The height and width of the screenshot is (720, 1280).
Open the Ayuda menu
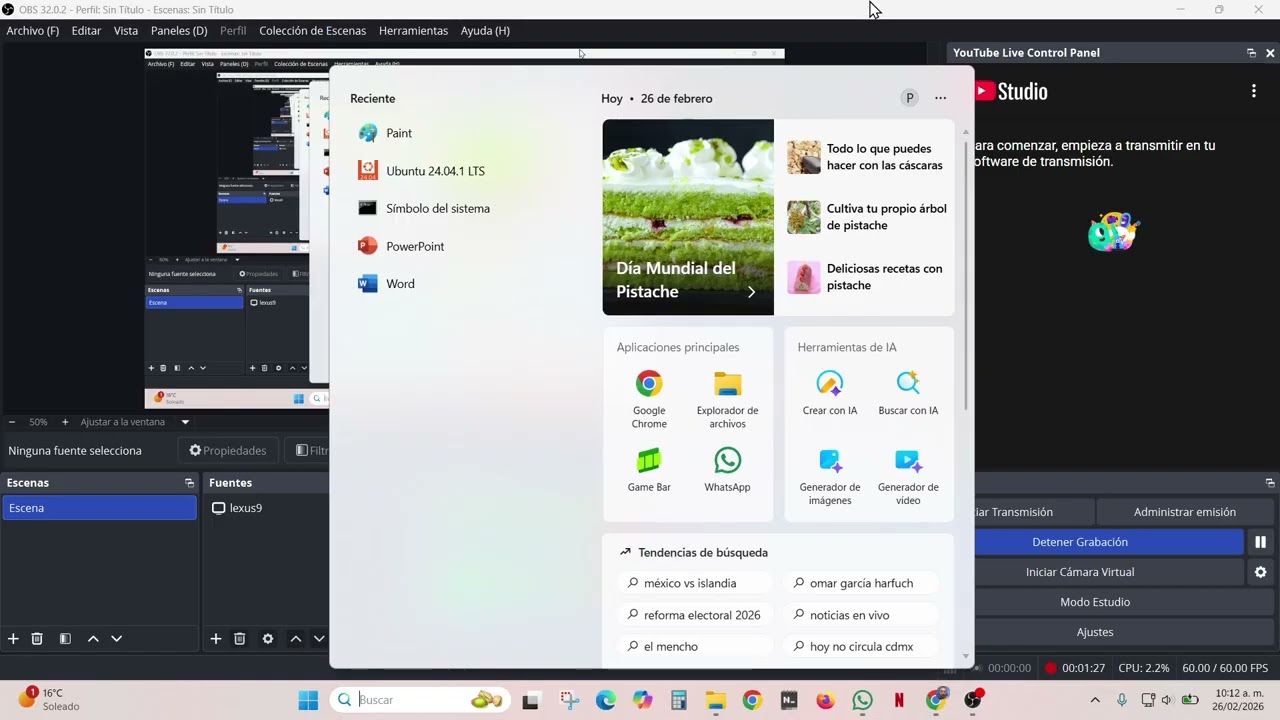485,31
